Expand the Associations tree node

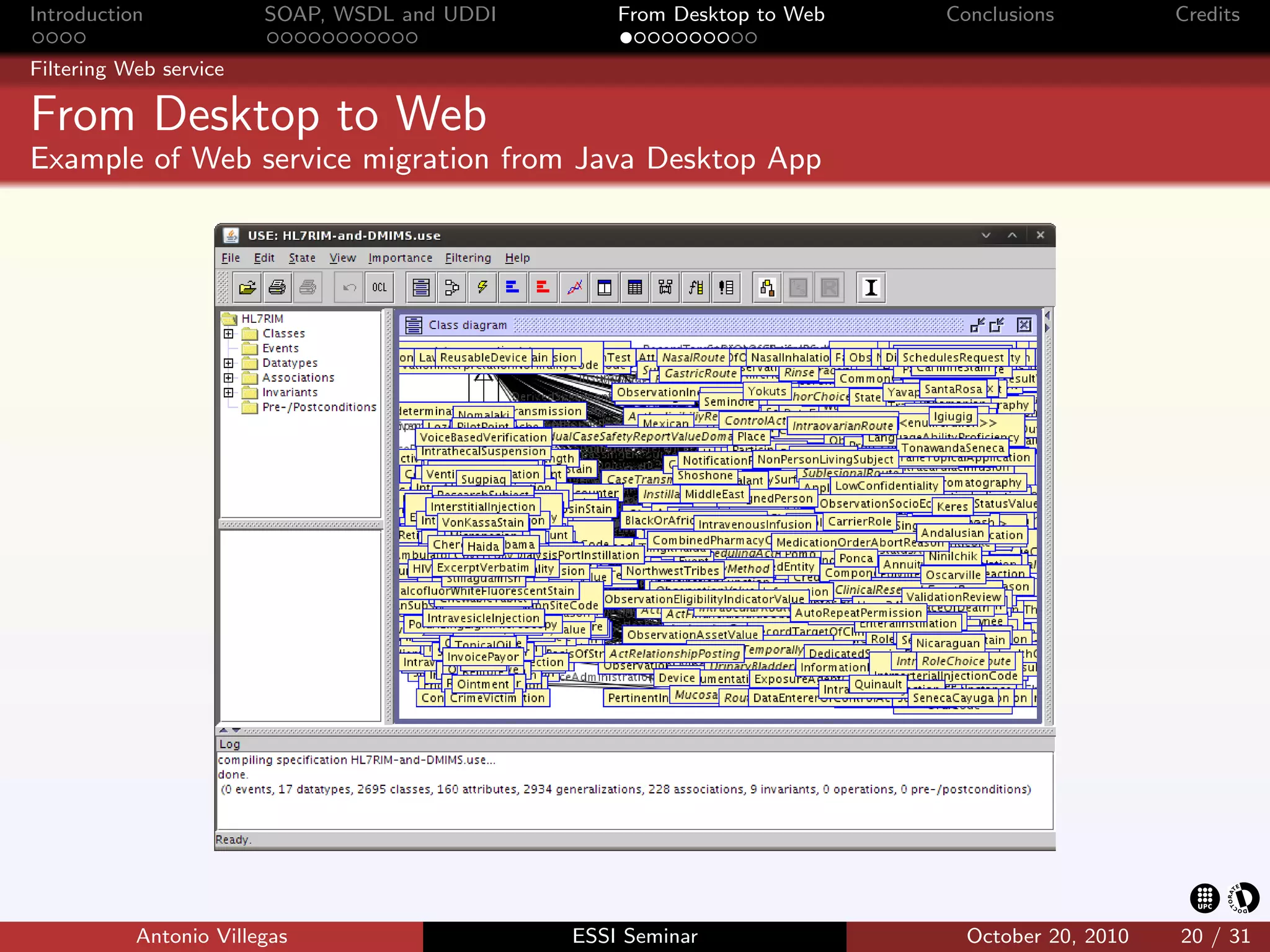tap(229, 377)
